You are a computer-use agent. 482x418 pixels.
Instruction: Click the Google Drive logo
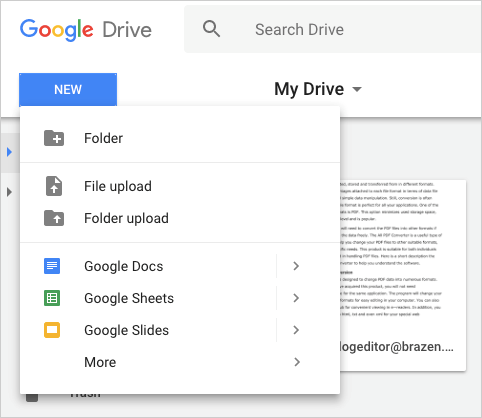[86, 30]
